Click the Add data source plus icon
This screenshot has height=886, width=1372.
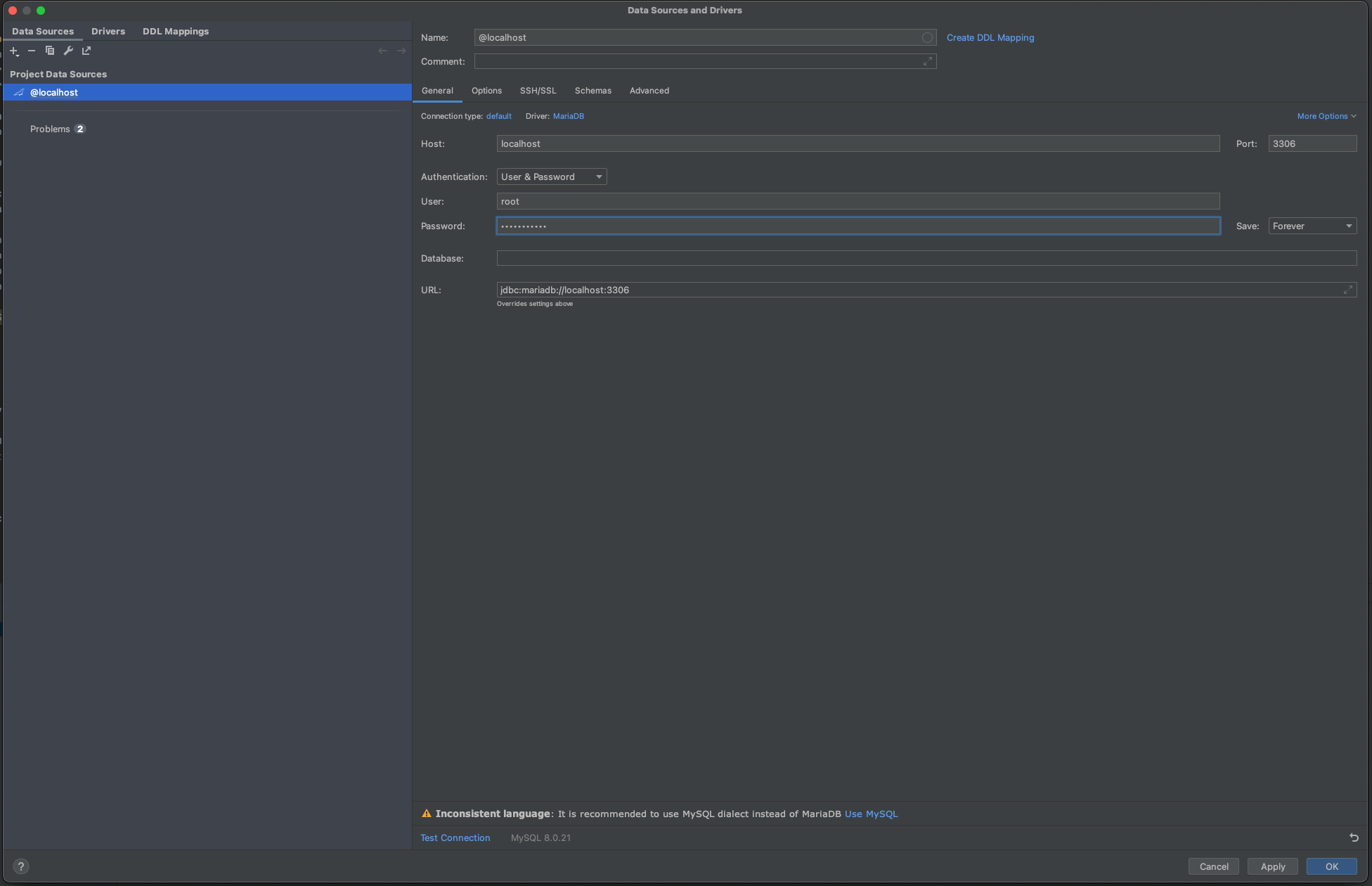click(14, 51)
